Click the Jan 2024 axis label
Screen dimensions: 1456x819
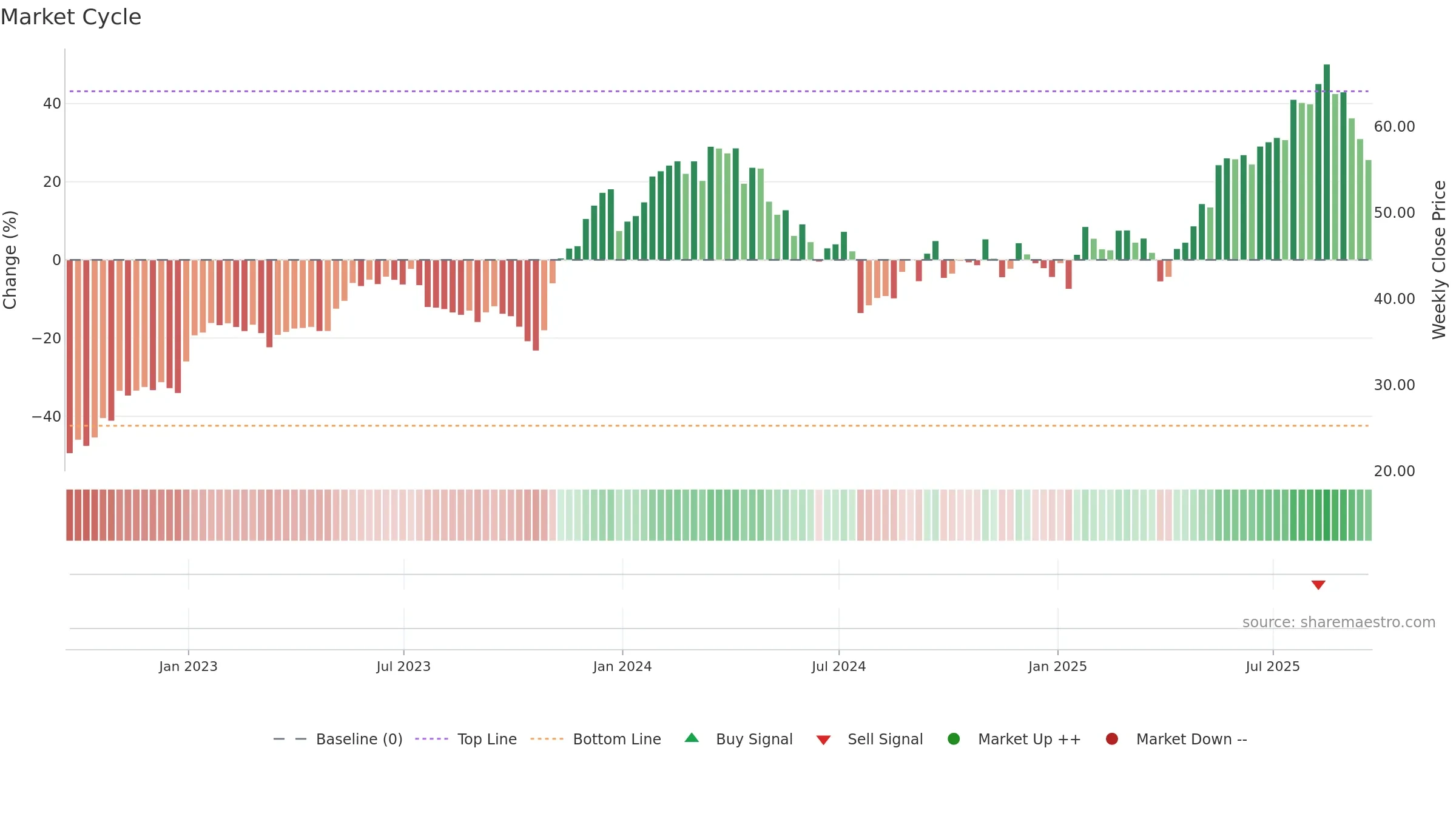pyautogui.click(x=622, y=667)
